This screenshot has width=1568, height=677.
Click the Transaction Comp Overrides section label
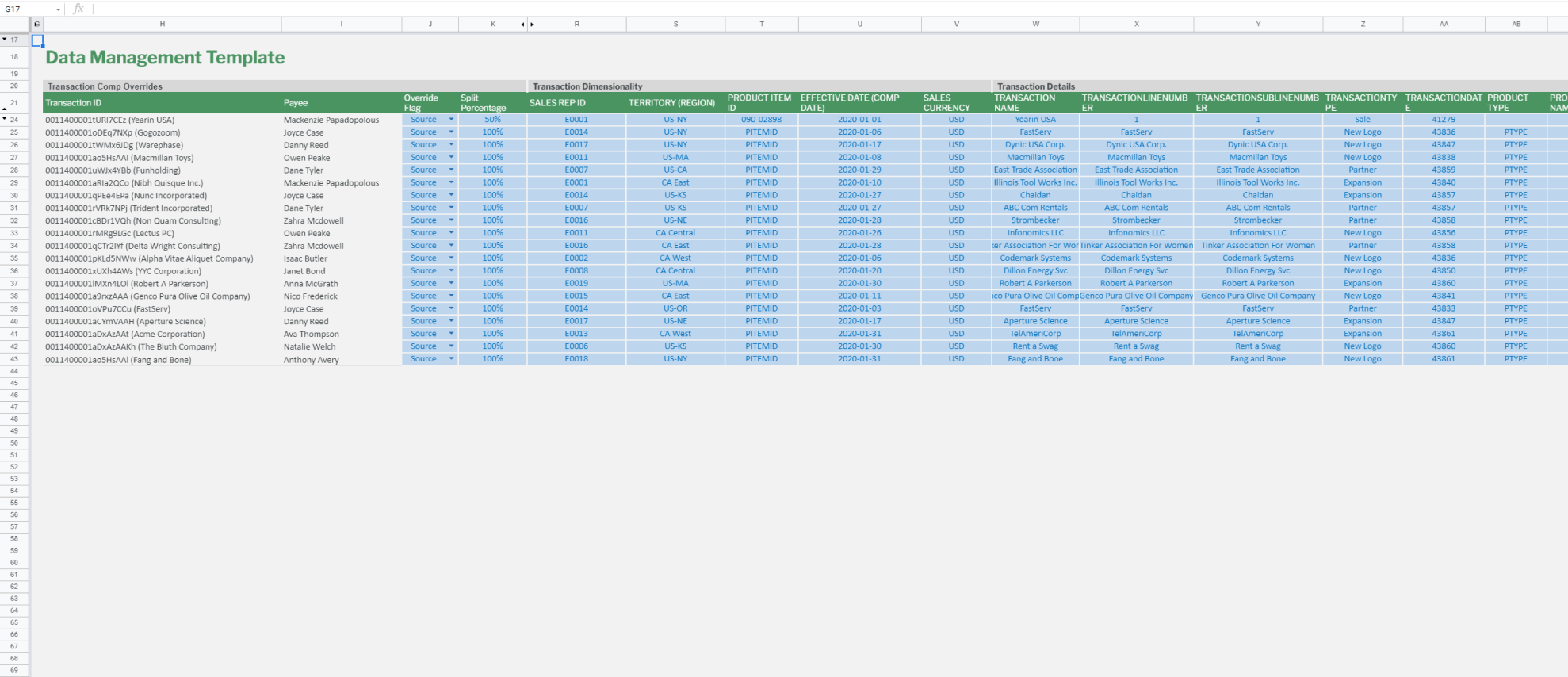105,86
